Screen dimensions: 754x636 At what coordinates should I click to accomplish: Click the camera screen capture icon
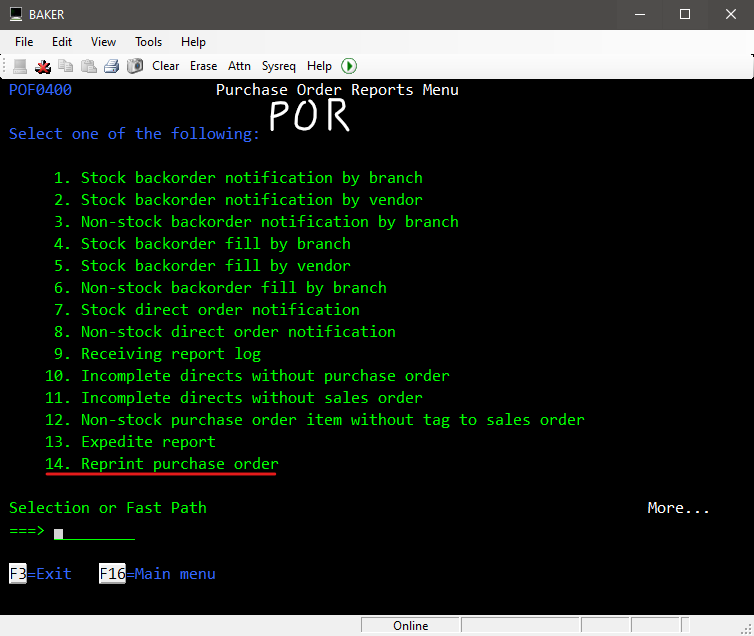coord(134,66)
